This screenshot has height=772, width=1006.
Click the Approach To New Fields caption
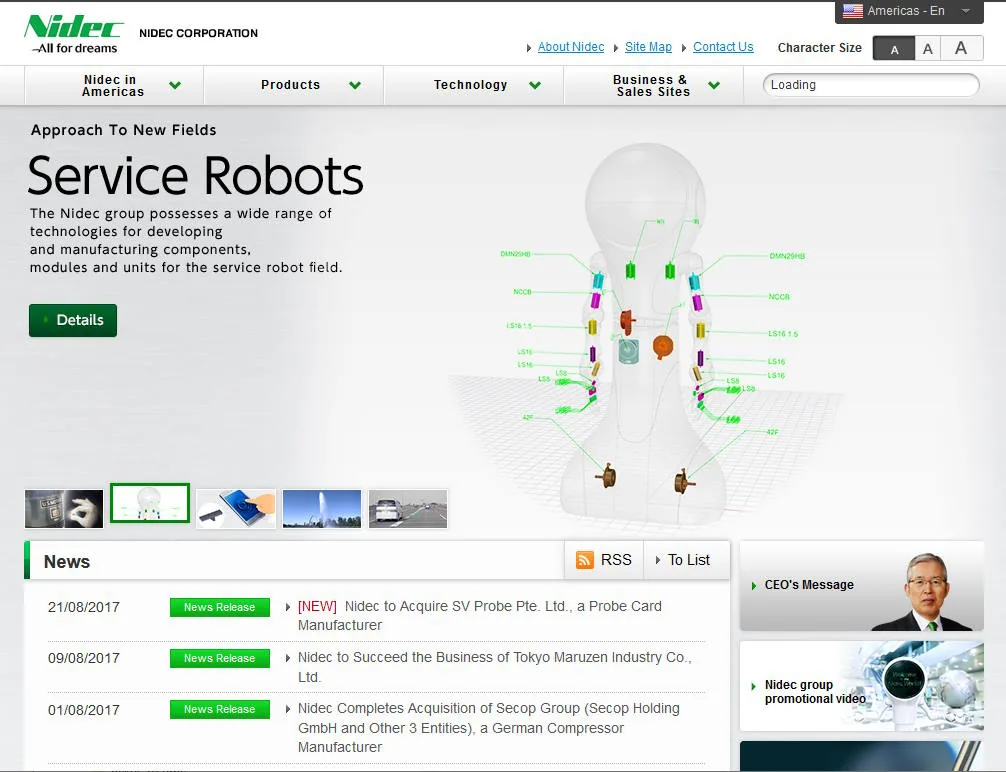[124, 130]
